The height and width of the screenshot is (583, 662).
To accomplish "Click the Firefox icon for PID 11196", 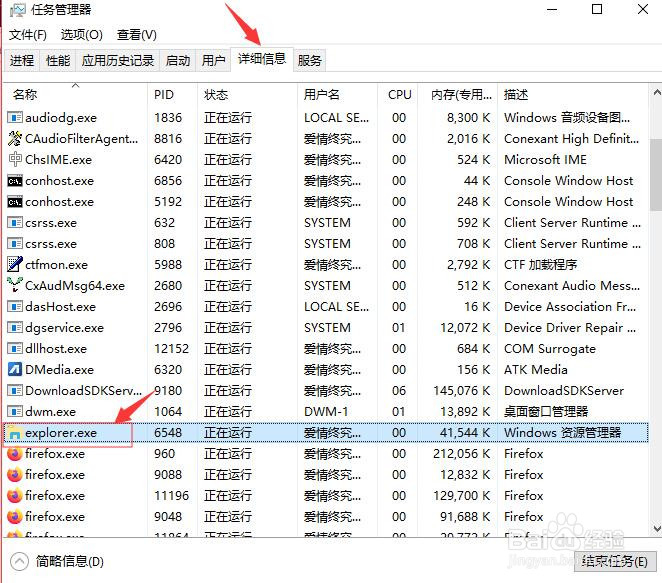I will tap(15, 496).
